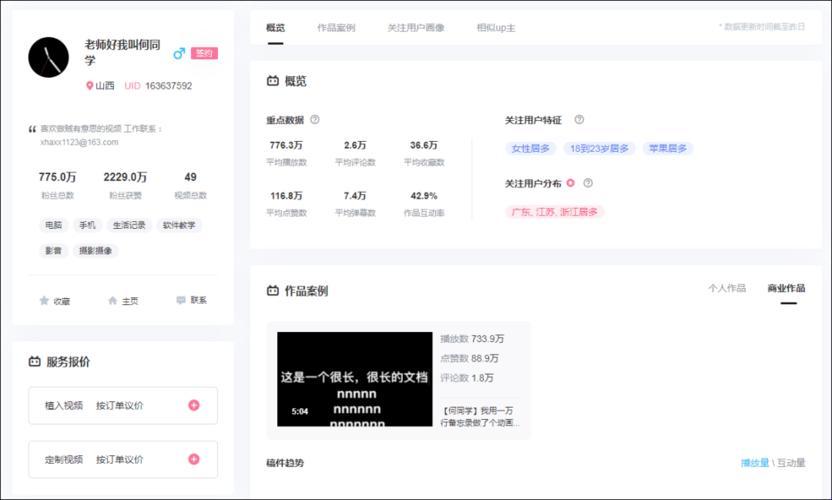Click the 36.6万 average favorites value

[424, 145]
